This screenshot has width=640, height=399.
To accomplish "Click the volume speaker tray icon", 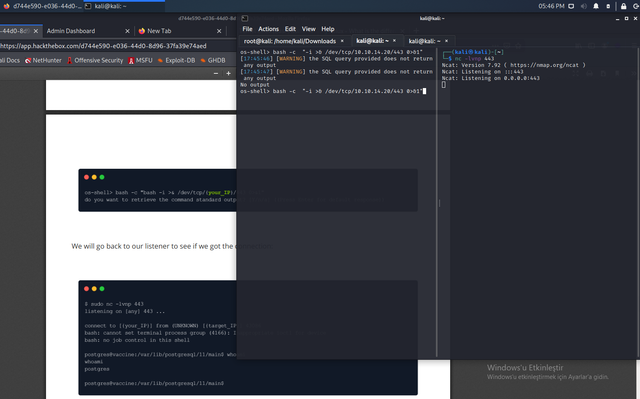I will (x=584, y=6).
